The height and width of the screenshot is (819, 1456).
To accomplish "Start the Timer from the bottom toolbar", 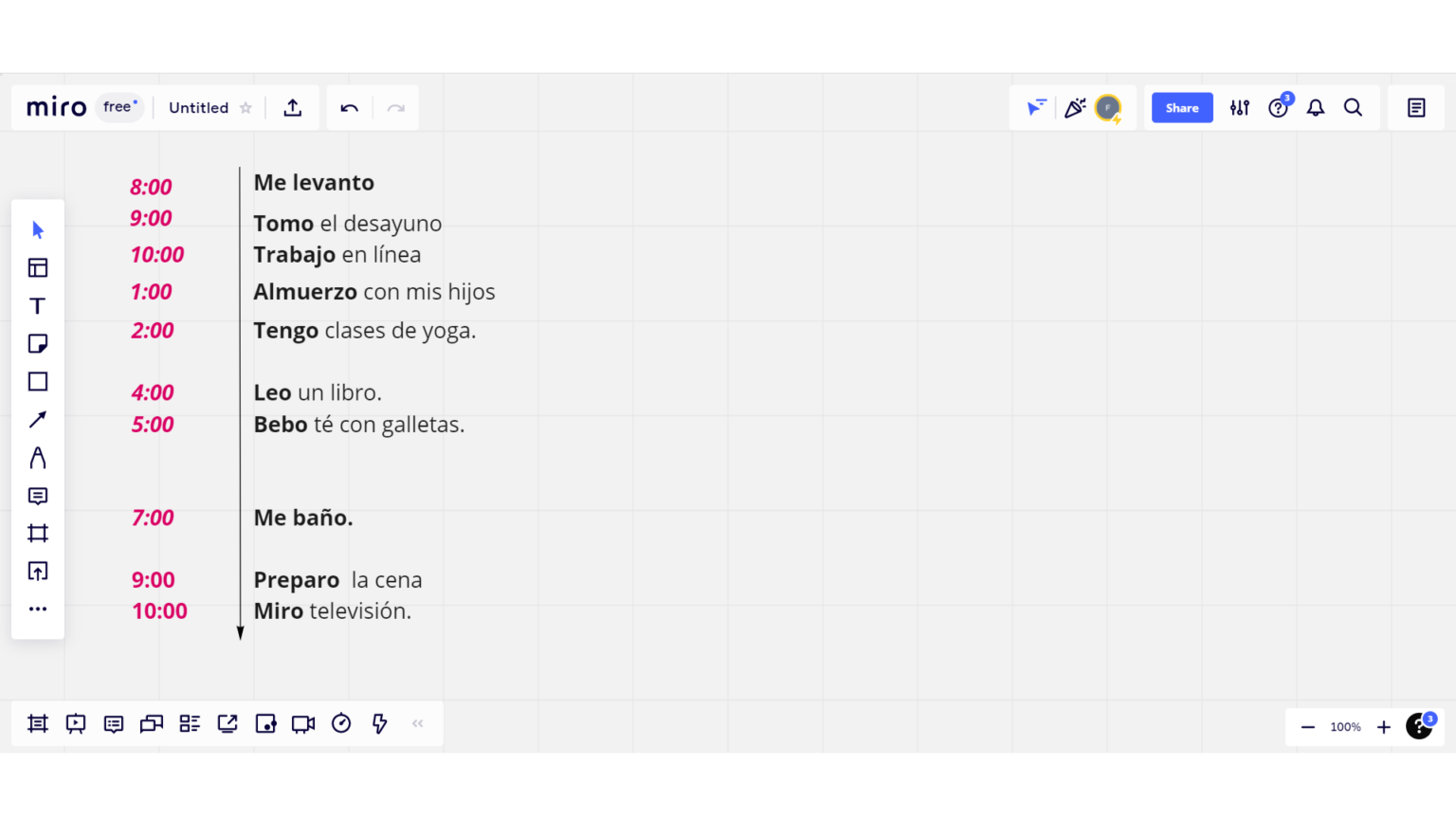I will click(341, 723).
